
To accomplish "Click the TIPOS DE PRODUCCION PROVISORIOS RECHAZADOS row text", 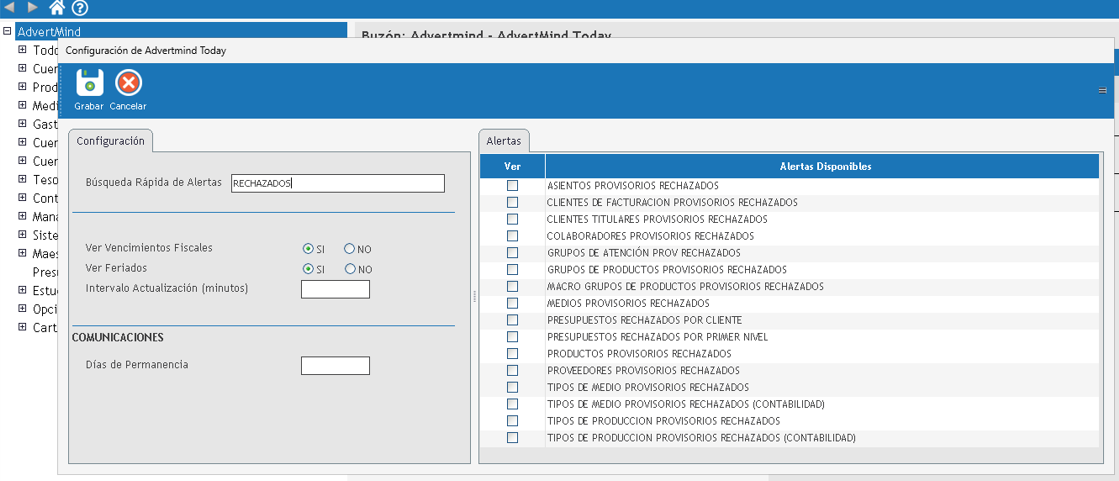I will tap(663, 421).
